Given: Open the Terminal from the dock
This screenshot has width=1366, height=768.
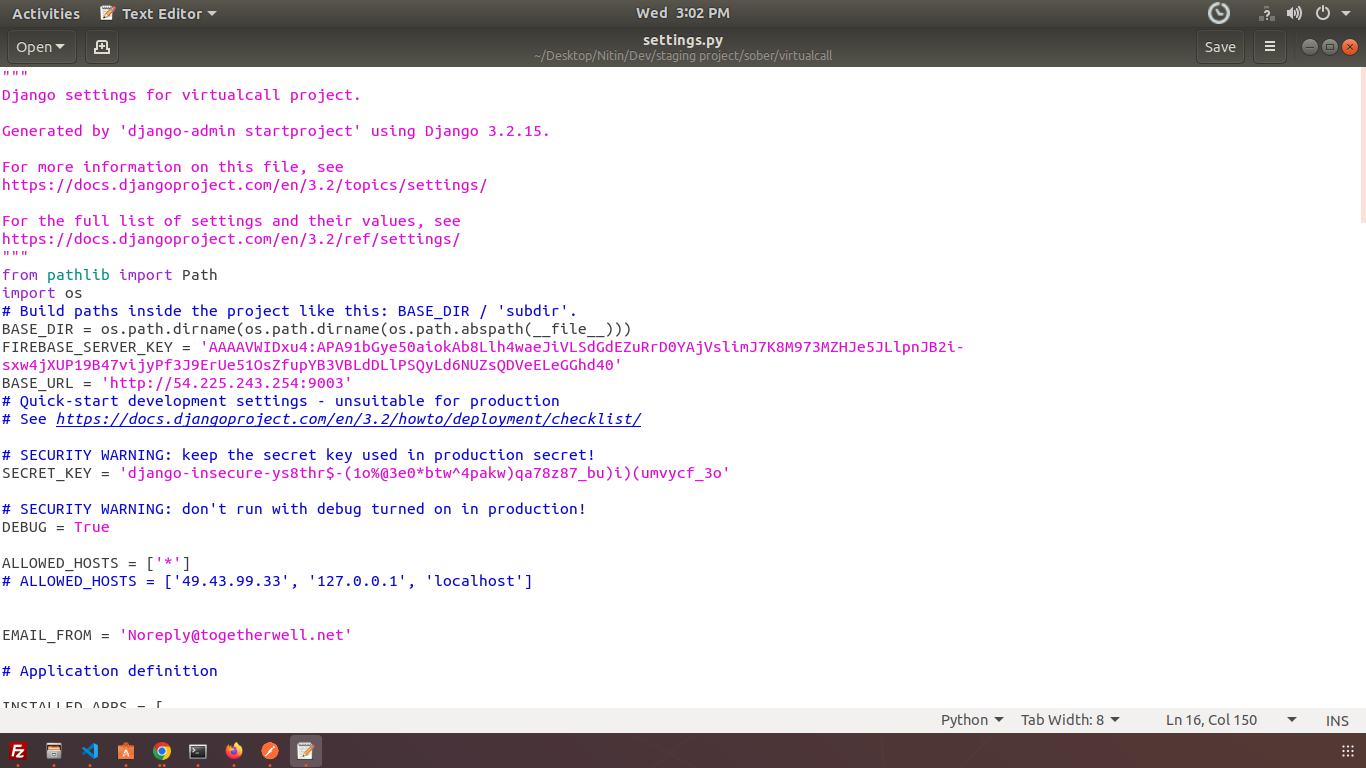Looking at the screenshot, I should [x=198, y=751].
